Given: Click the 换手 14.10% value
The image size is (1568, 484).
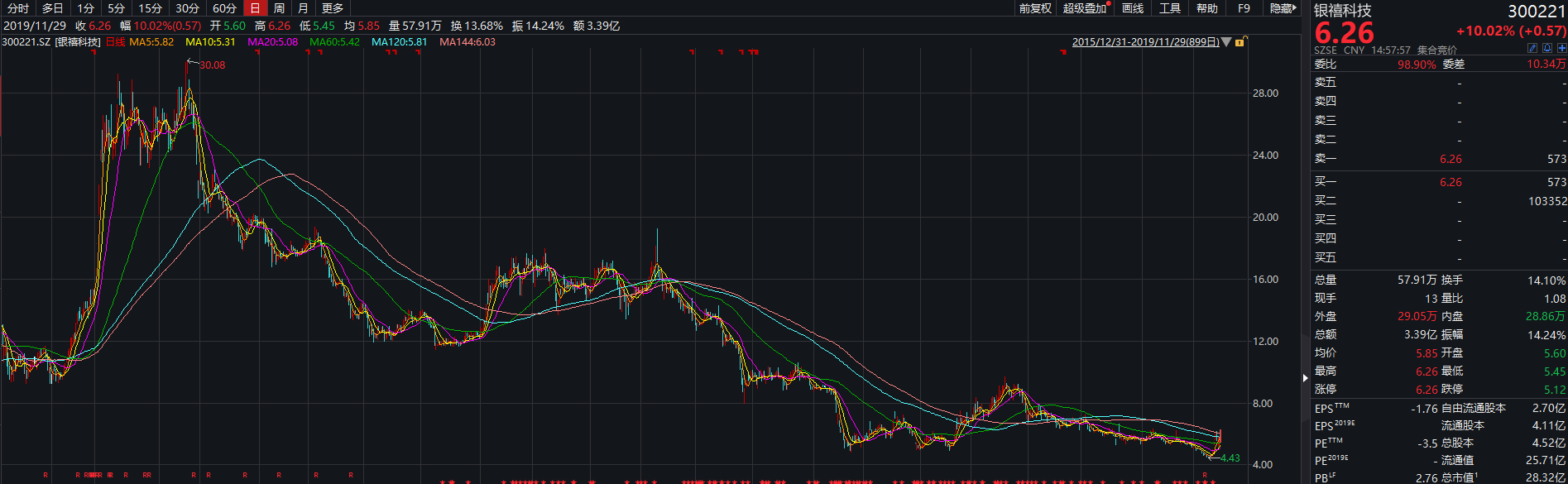Looking at the screenshot, I should [1546, 280].
